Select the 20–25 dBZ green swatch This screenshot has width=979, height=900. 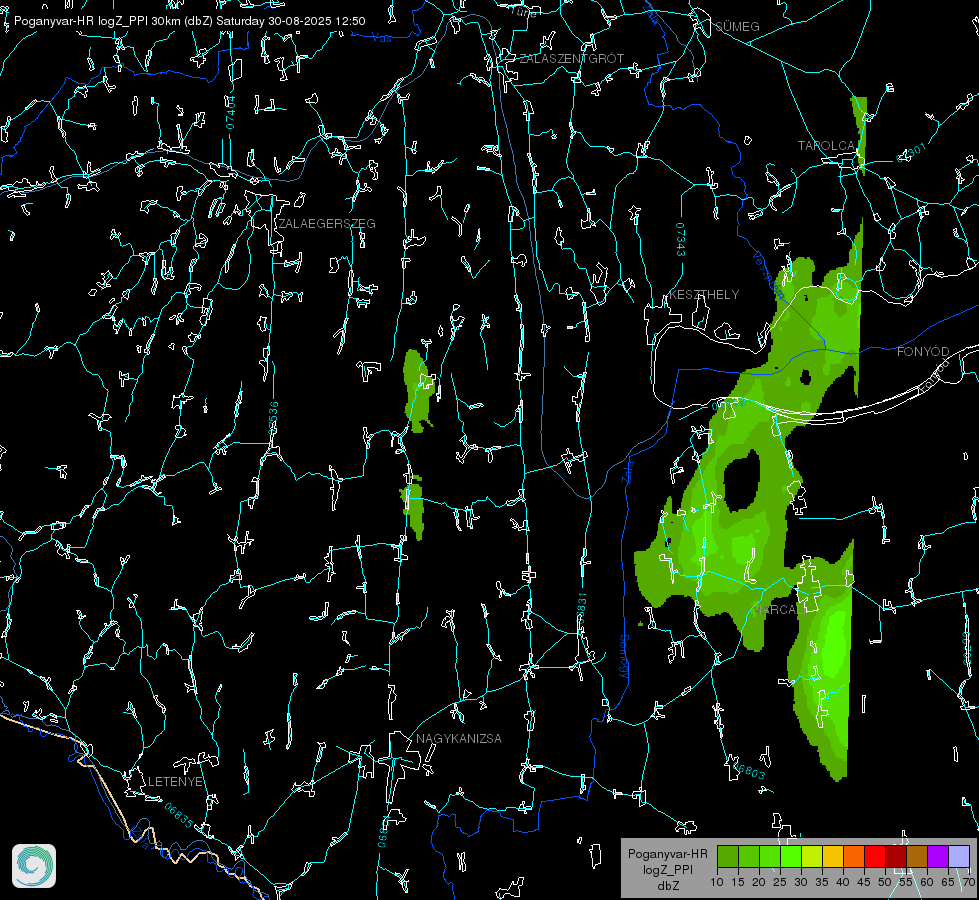(x=770, y=856)
